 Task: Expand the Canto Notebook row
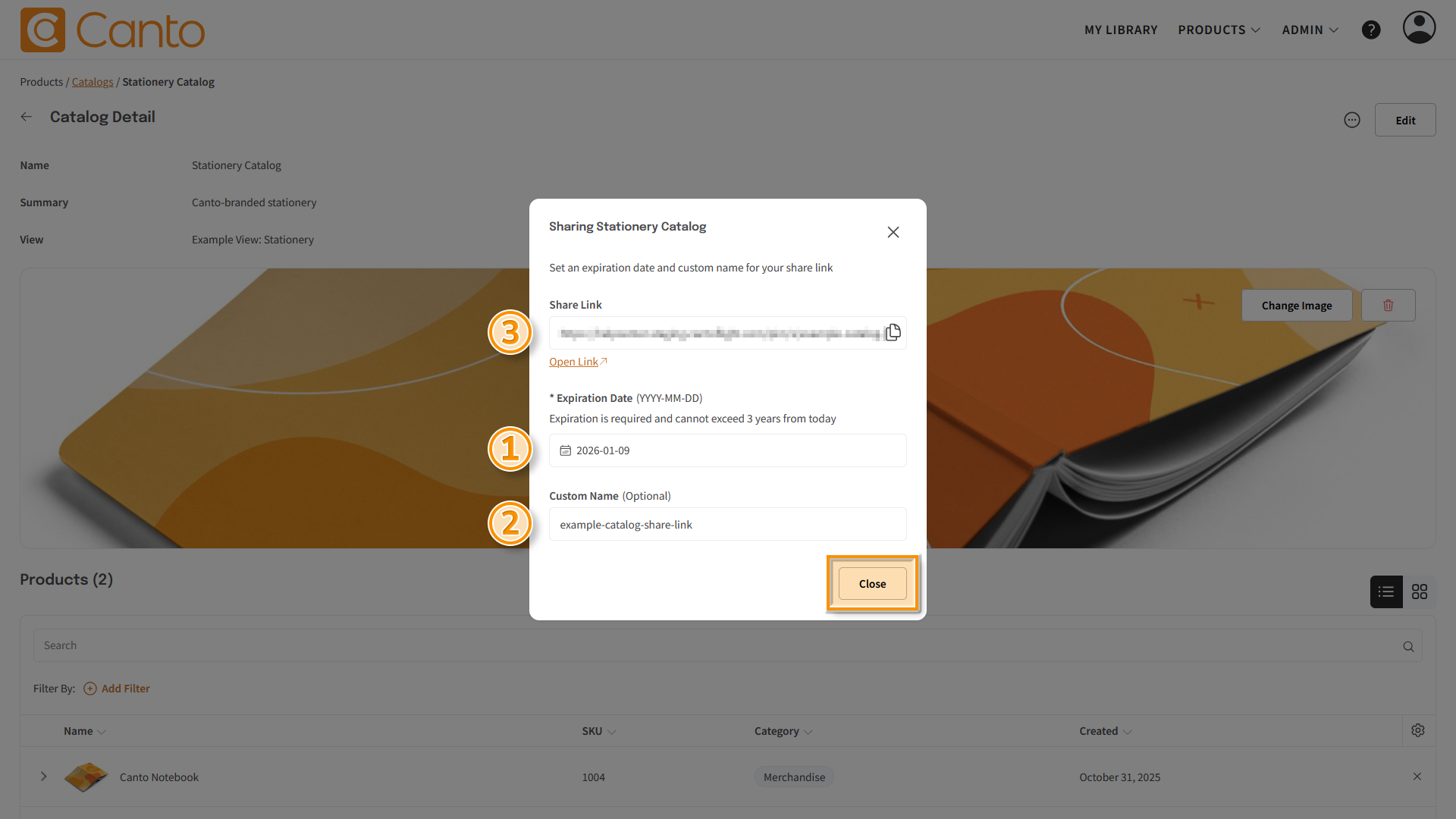coord(43,777)
